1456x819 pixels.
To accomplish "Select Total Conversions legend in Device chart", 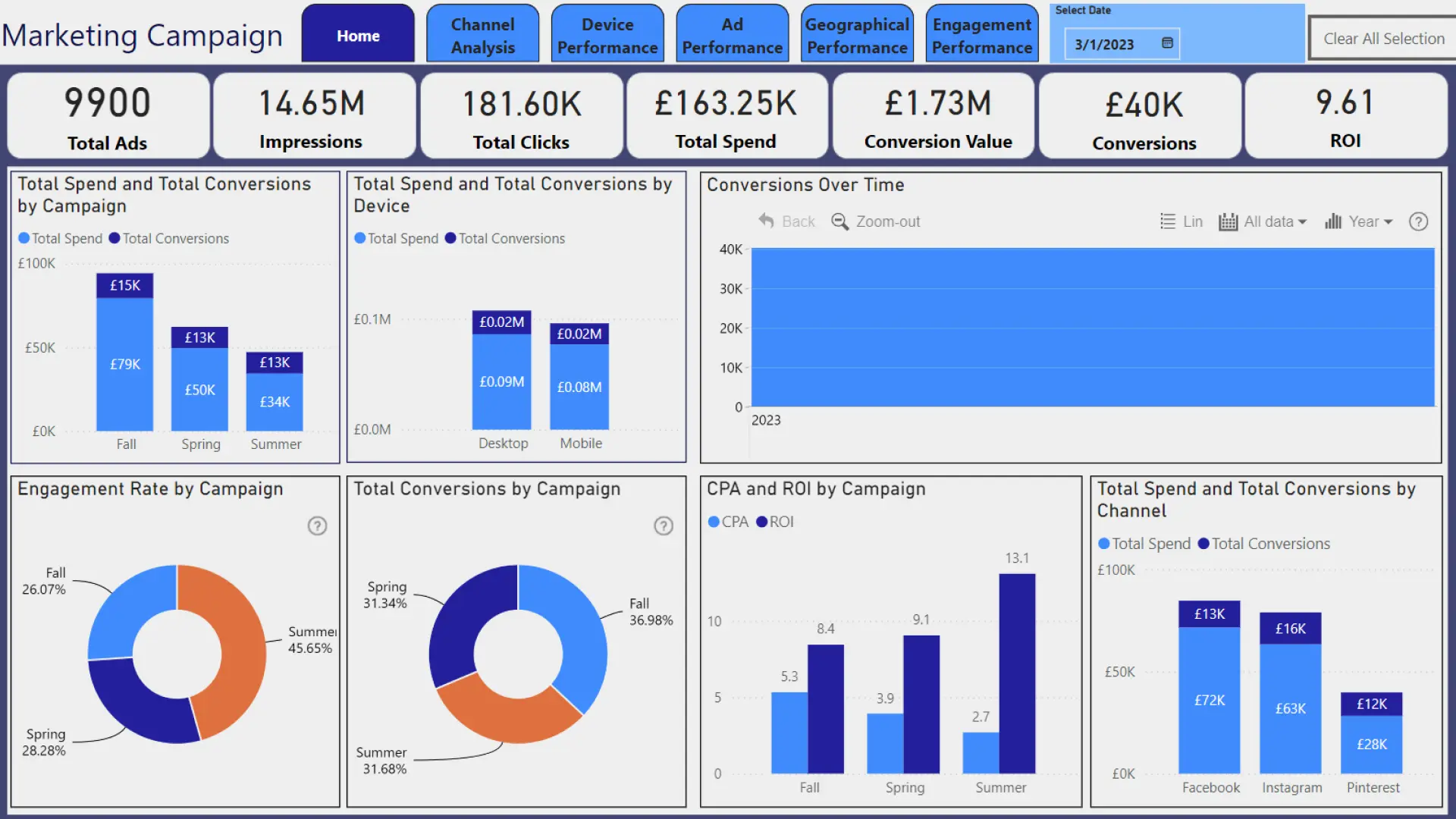I will click(504, 238).
